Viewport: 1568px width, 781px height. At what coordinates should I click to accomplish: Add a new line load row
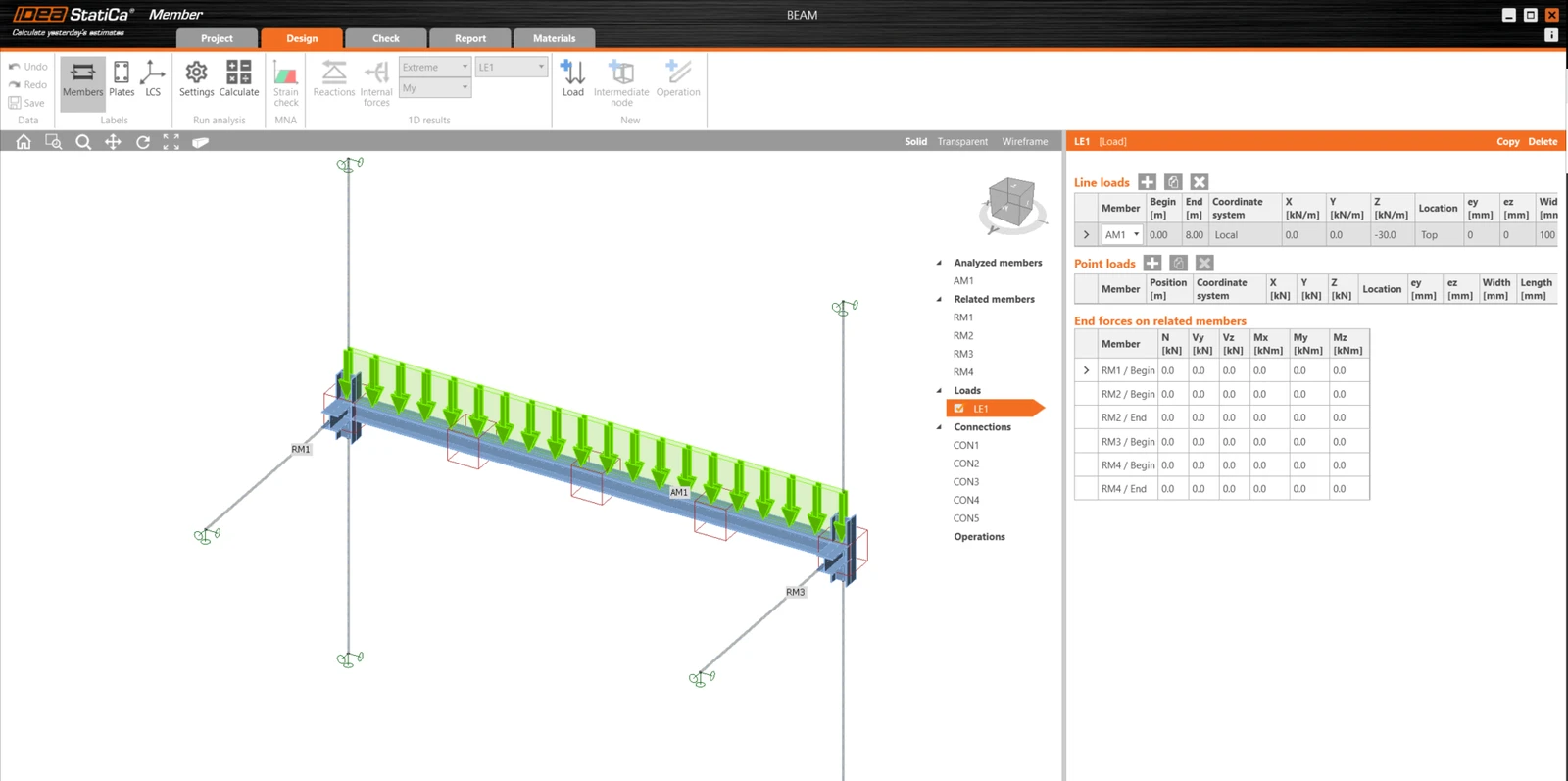(x=1147, y=182)
